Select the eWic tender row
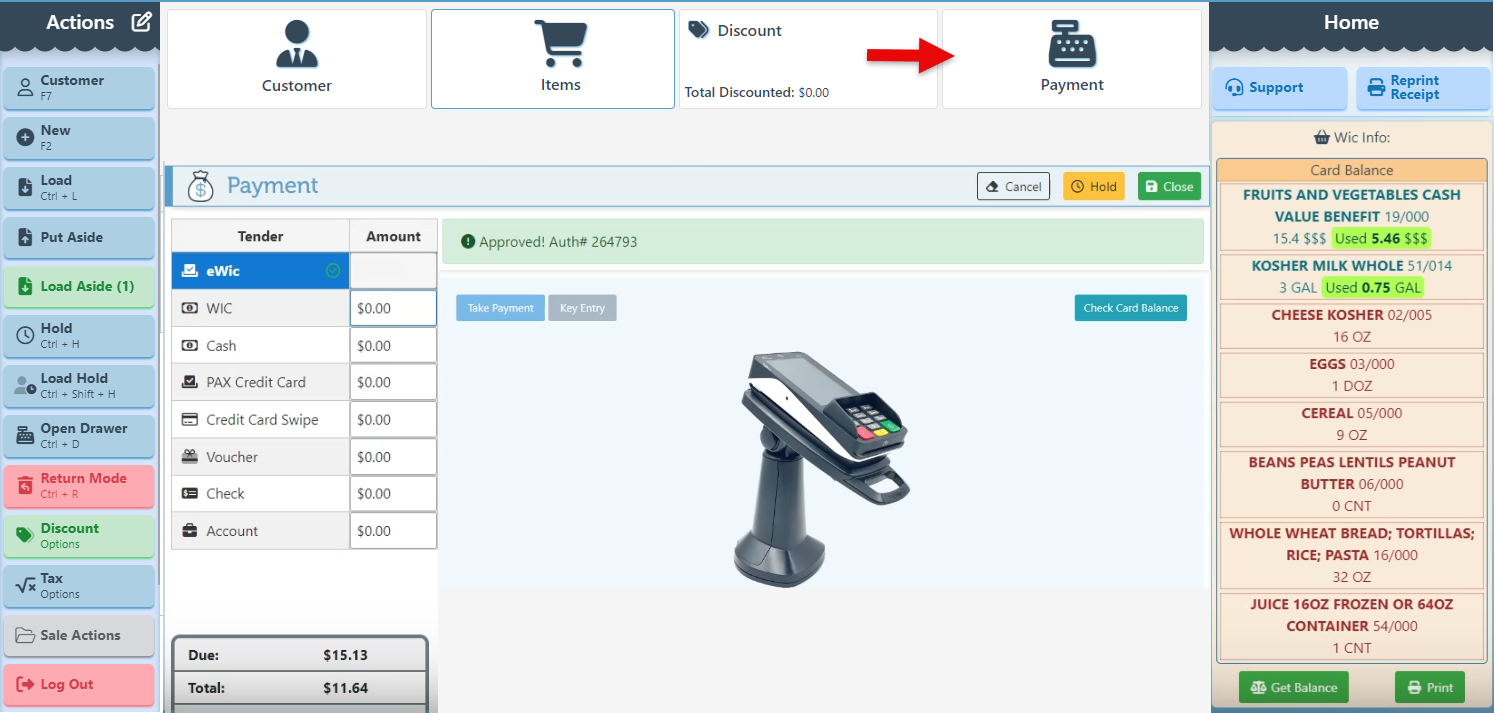The width and height of the screenshot is (1495, 713). (260, 271)
